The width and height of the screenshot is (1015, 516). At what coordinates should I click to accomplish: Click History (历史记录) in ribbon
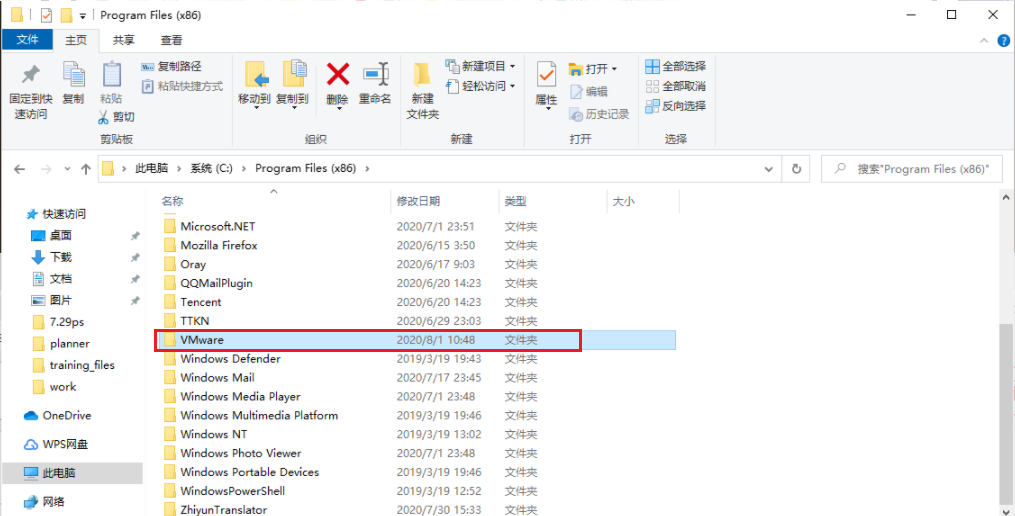(x=599, y=115)
